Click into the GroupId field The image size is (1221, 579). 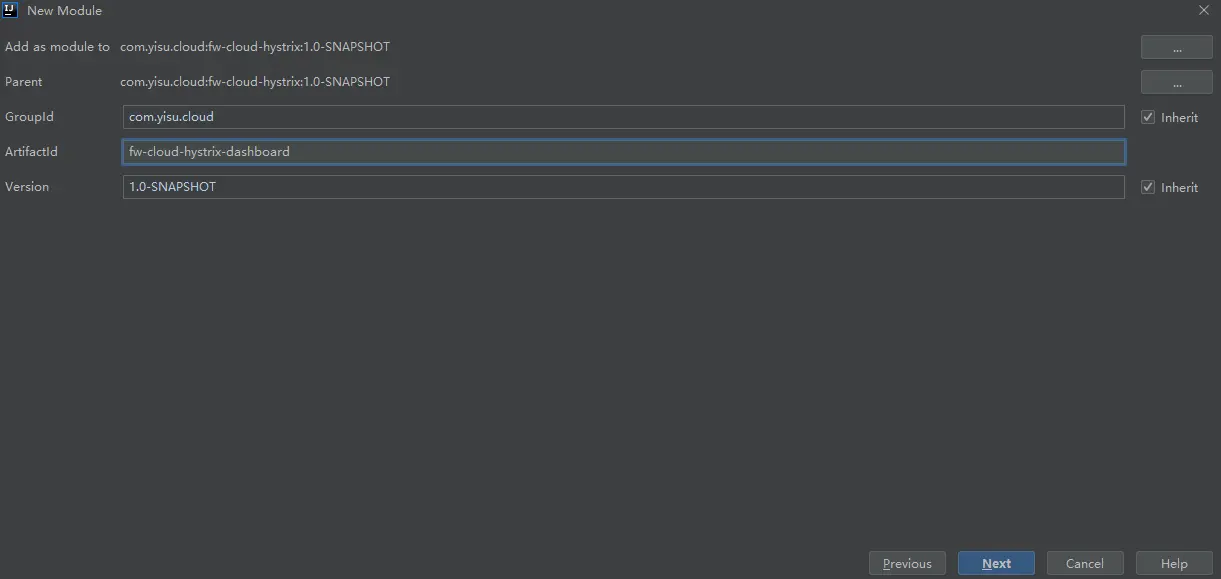pos(622,117)
